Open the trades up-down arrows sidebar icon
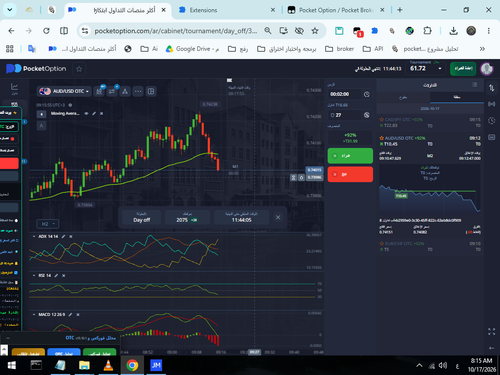Image resolution: width=500 pixels, height=375 pixels. click(492, 88)
